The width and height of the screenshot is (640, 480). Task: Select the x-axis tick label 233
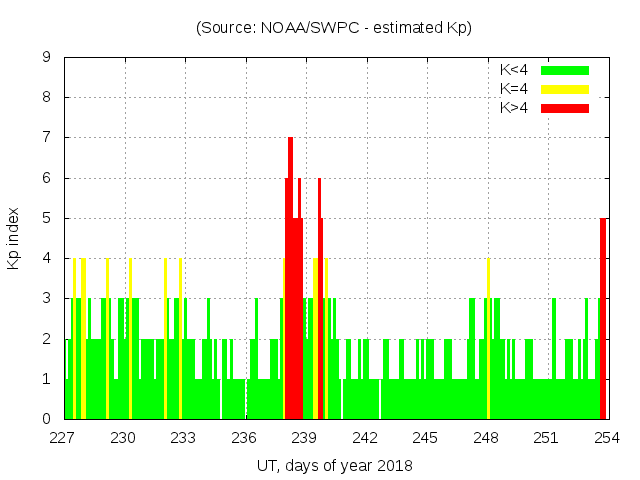(183, 438)
